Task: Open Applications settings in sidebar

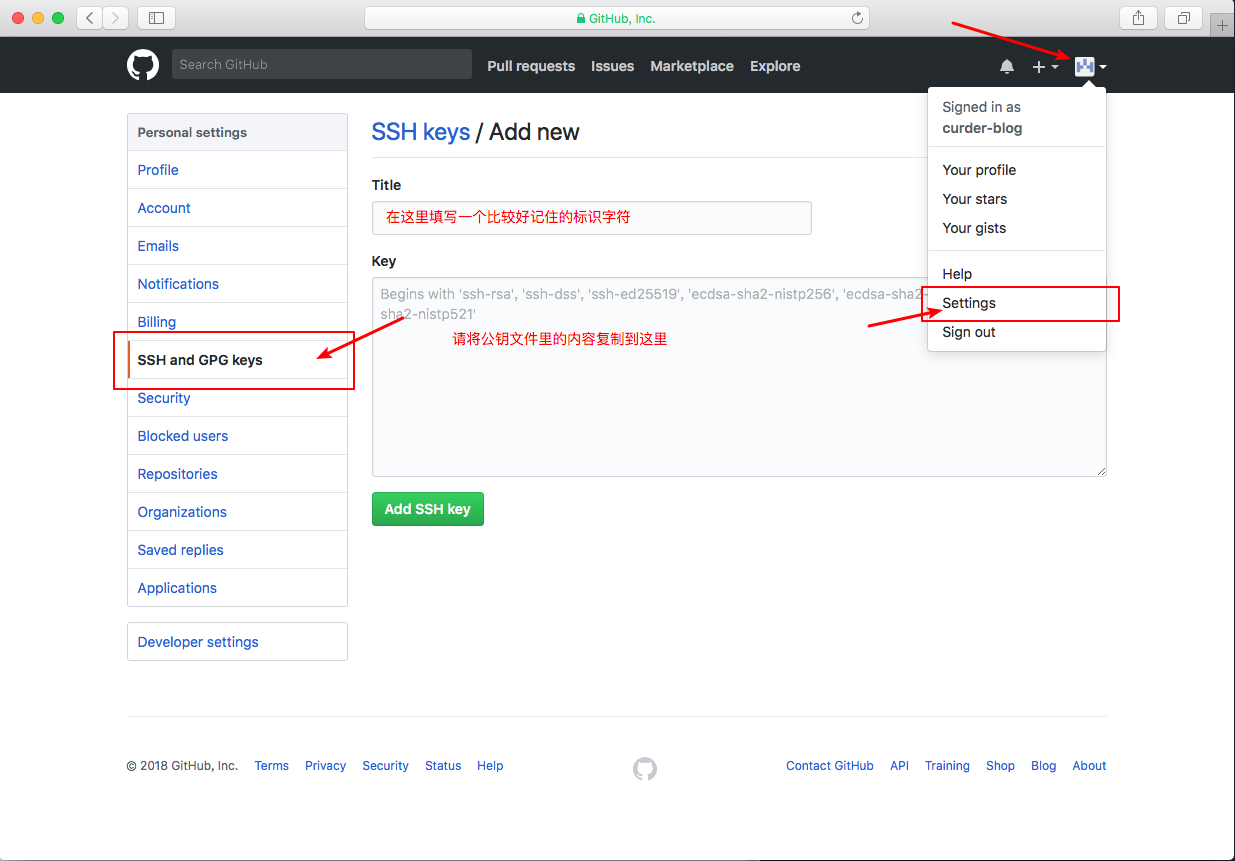Action: [237, 588]
